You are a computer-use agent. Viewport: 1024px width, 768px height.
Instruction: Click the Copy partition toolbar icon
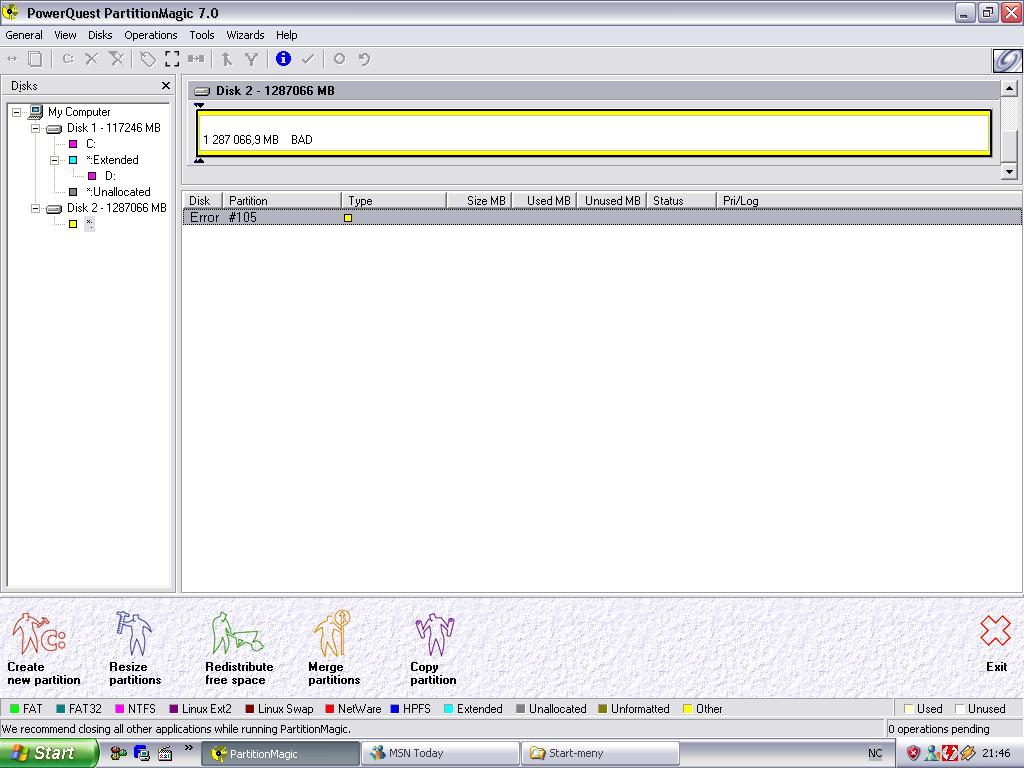click(x=35, y=59)
